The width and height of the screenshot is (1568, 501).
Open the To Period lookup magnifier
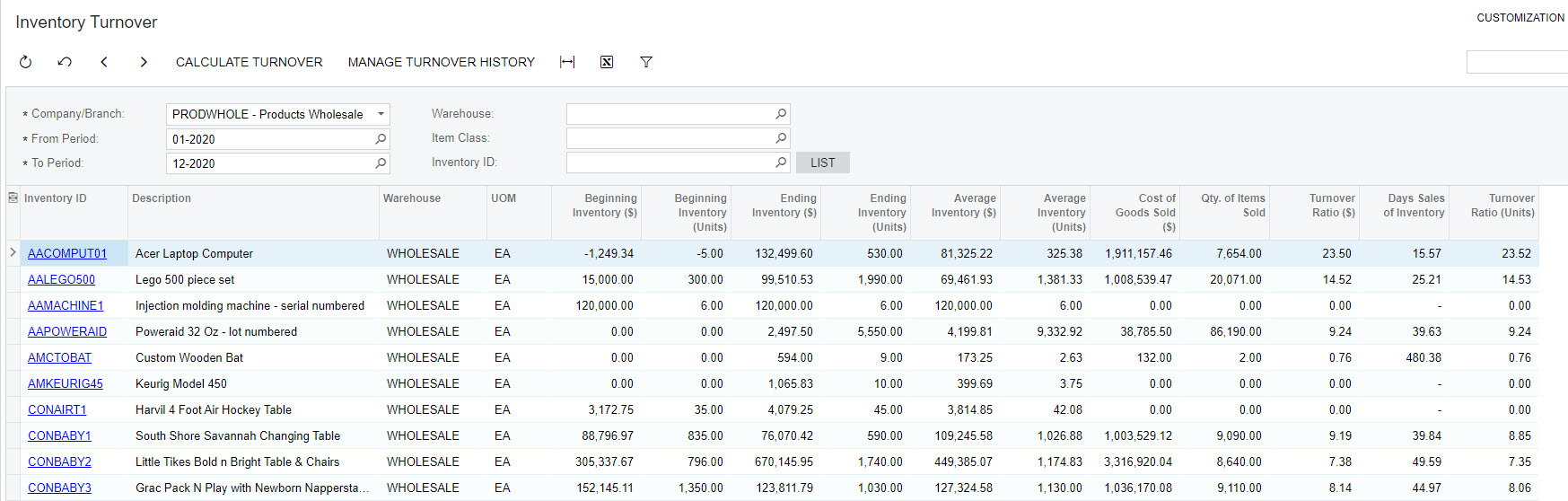[381, 163]
